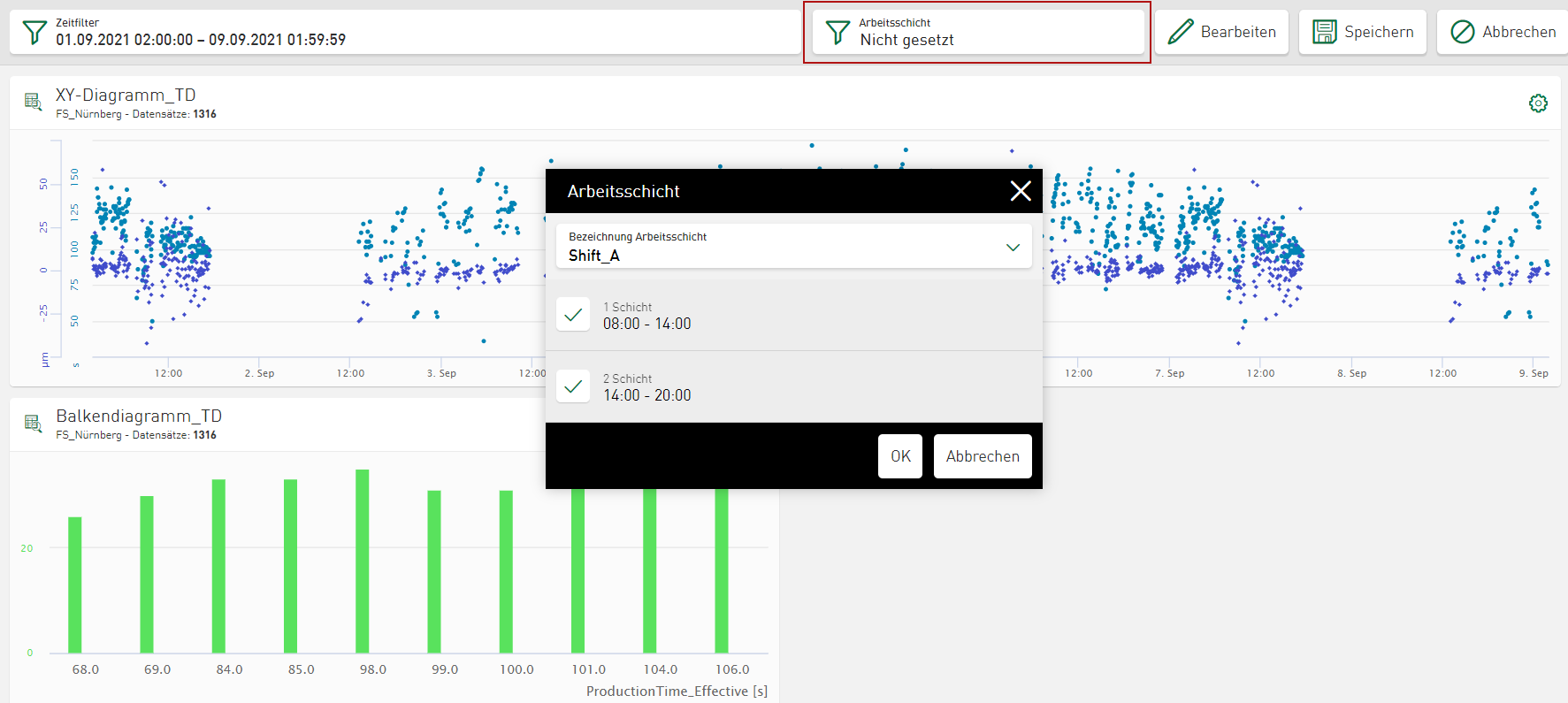1568x703 pixels.
Task: Click the Balkendiagramm_TD data table icon
Action: 34,423
